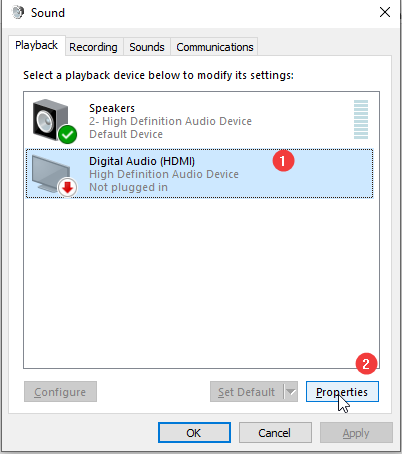
Task: Select the Digital Audio (HDMI) label
Action: click(142, 161)
